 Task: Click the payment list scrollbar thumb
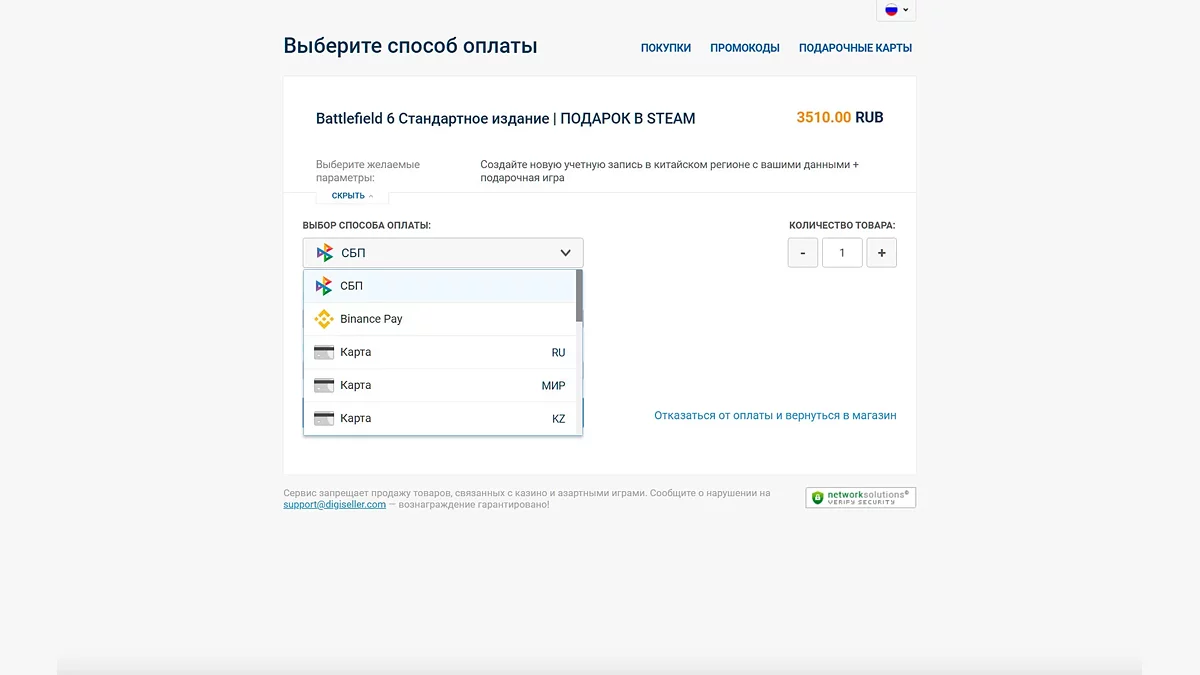[x=580, y=296]
